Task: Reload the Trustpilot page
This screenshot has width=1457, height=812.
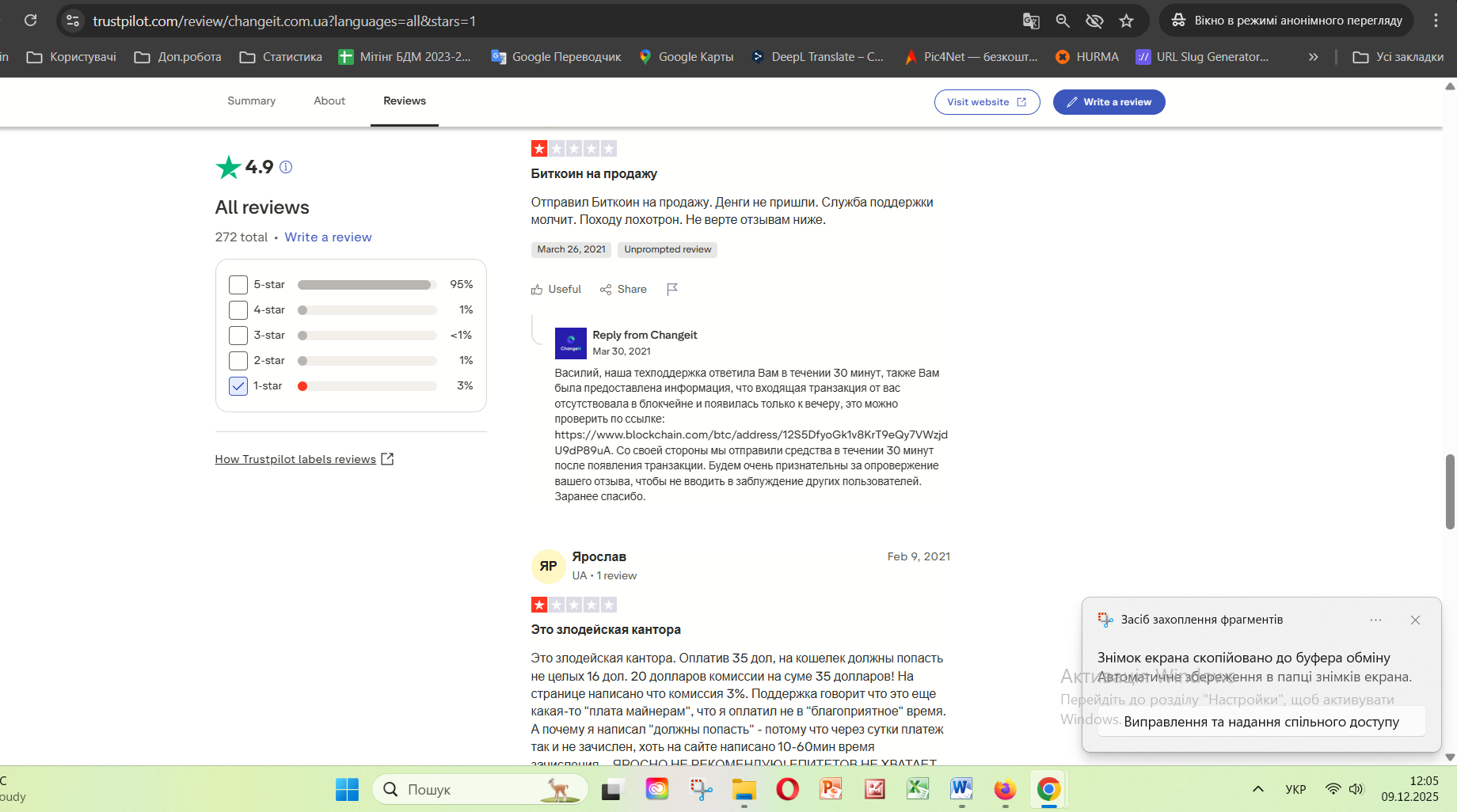Action: [x=30, y=21]
